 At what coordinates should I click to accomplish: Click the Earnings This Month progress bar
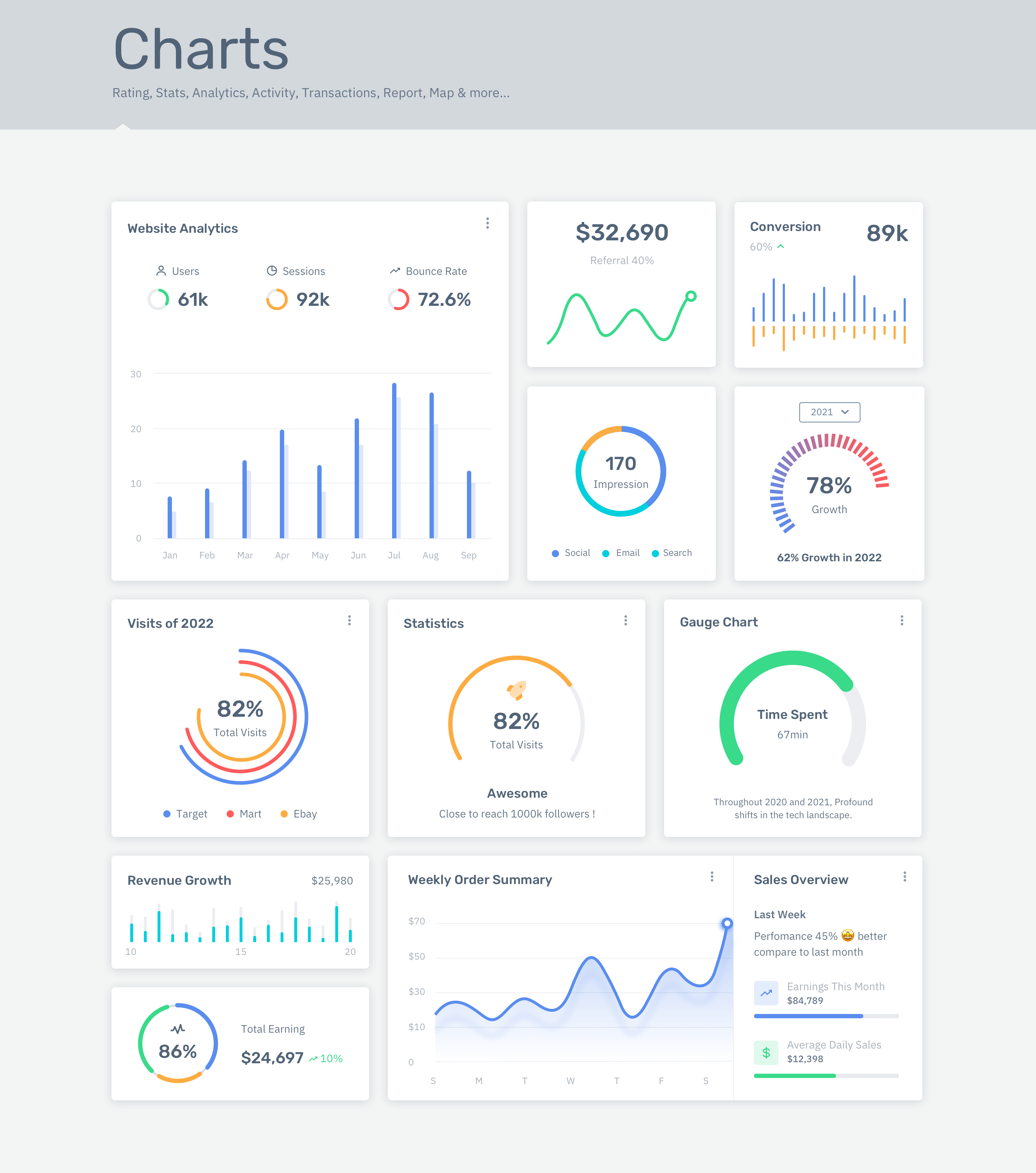click(826, 1016)
